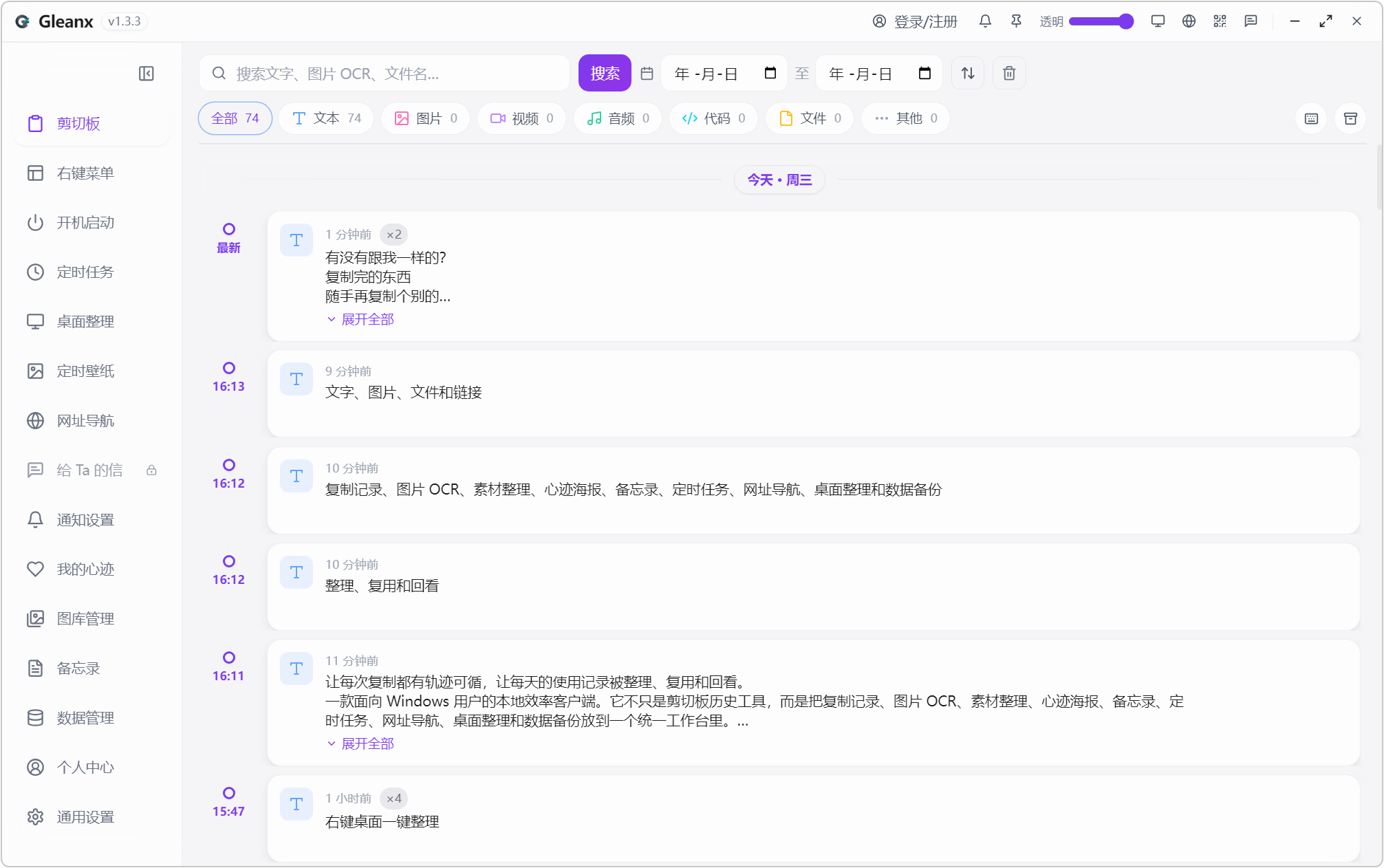Open the end date picker field
Image resolution: width=1384 pixels, height=868 pixels.
coord(878,73)
